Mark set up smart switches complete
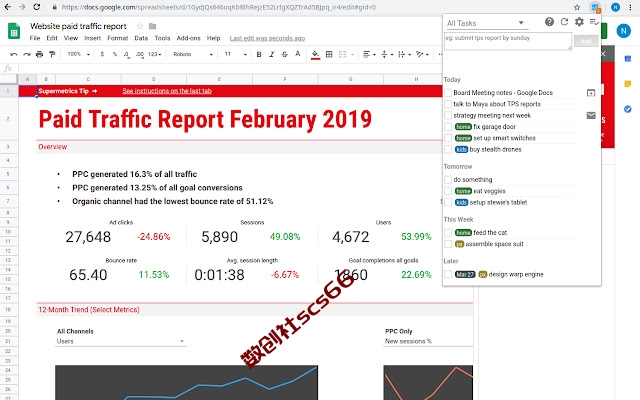This screenshot has height=400, width=640. 448,138
